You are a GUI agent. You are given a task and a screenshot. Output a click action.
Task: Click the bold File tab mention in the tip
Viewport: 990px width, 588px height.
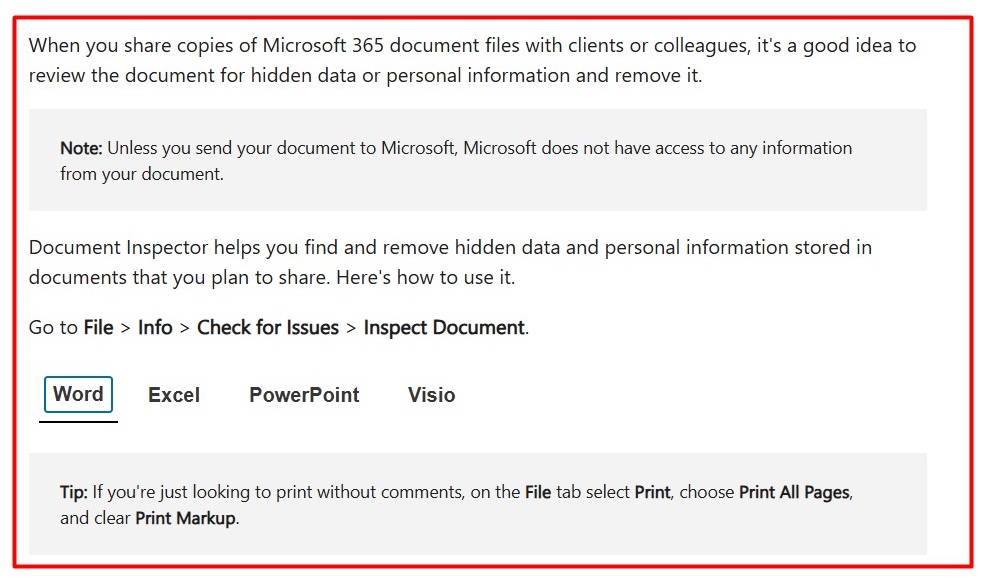tap(540, 492)
